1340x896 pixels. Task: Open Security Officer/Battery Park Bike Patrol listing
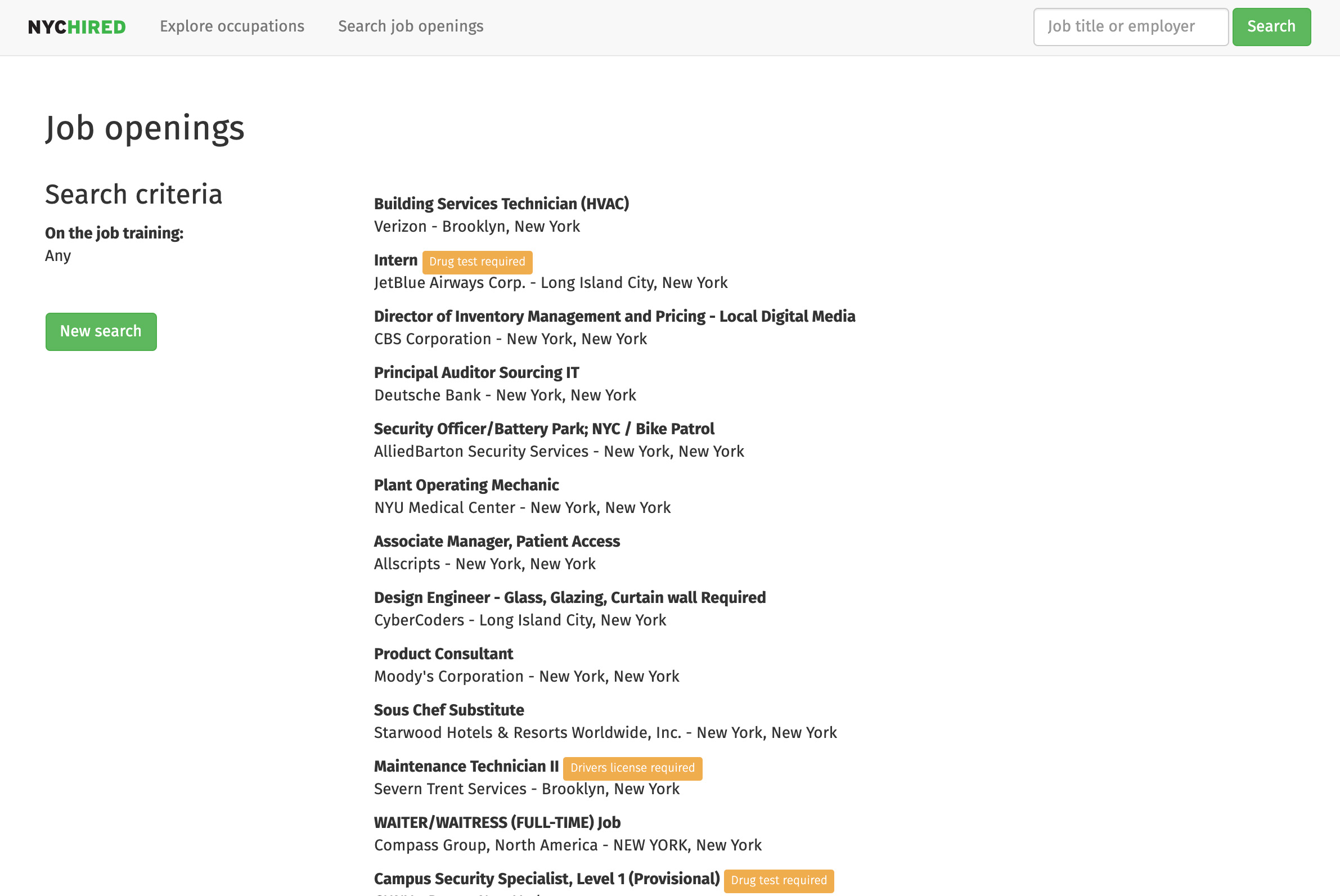[543, 429]
